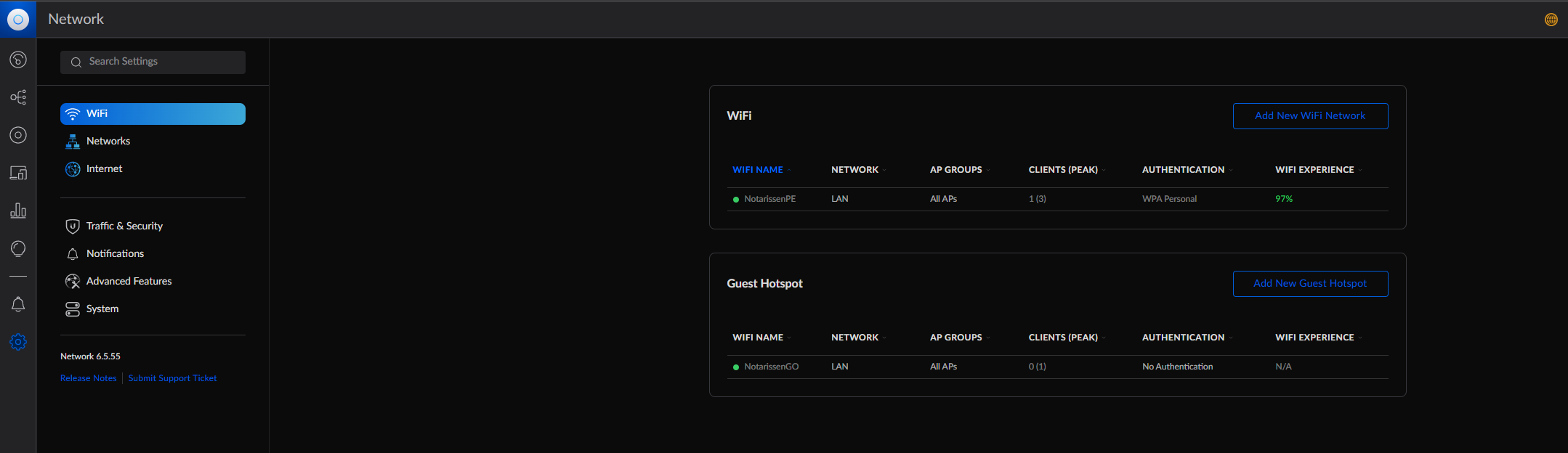Click the orange globe icon at top right
Screen dimensions: 1568x453
pos(1551,20)
